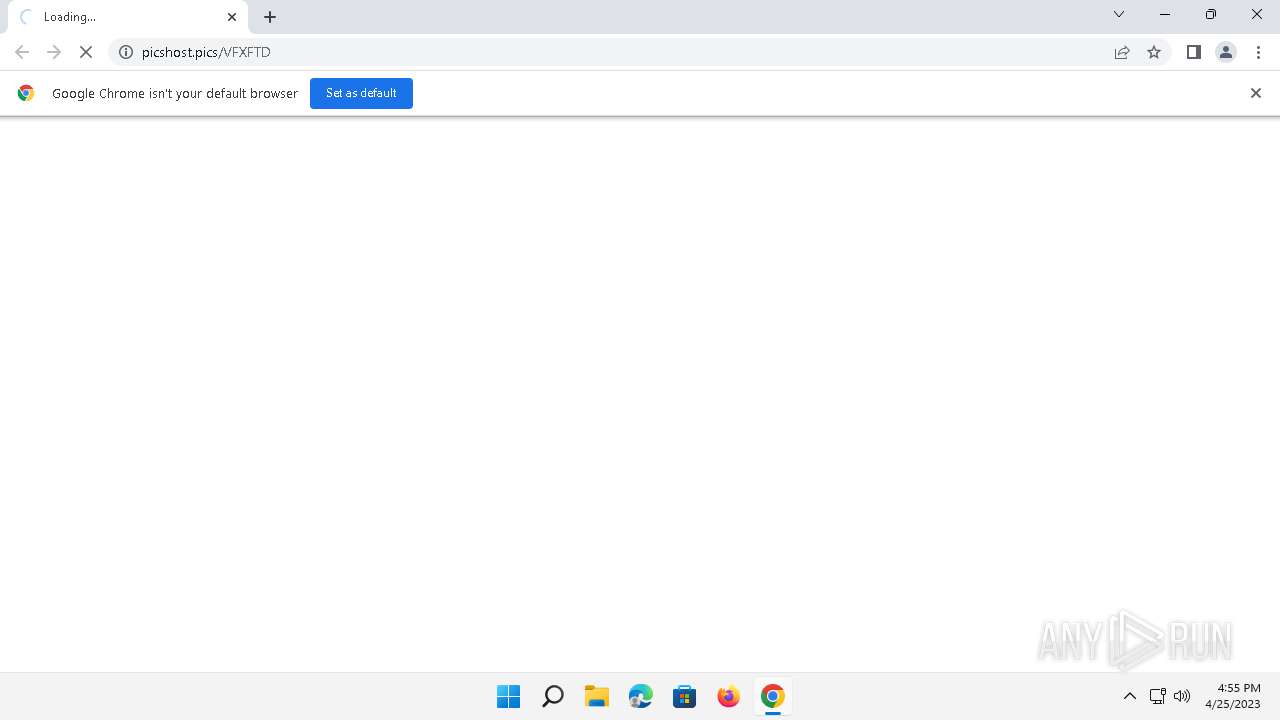The image size is (1280, 720).
Task: Select Google Chrome on the taskbar
Action: [773, 696]
